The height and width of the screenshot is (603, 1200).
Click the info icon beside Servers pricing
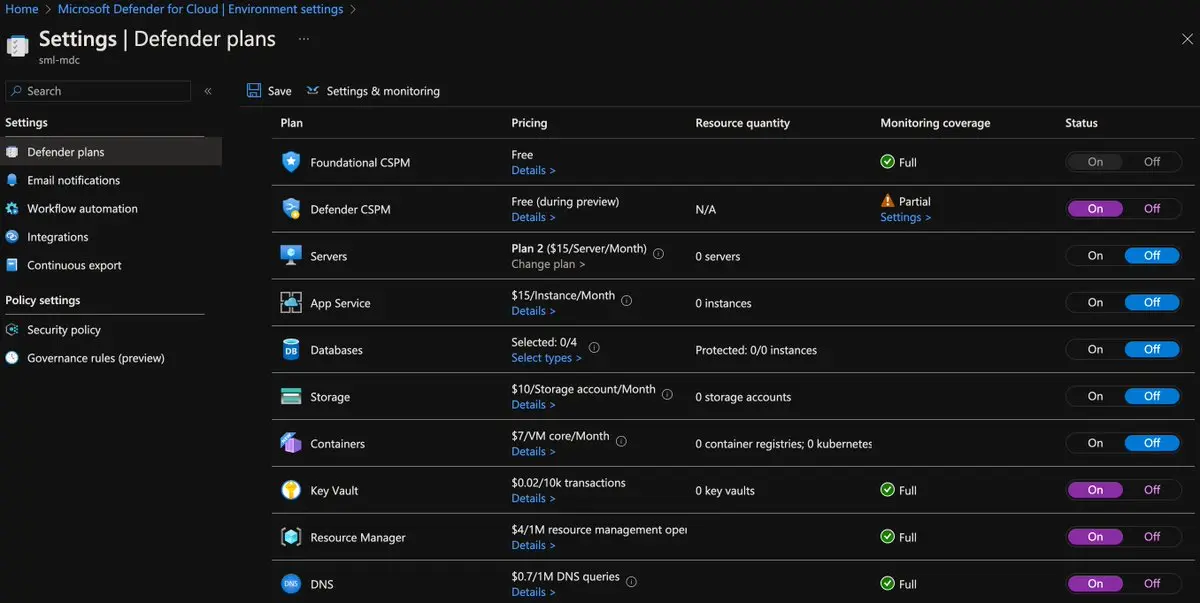(x=658, y=254)
